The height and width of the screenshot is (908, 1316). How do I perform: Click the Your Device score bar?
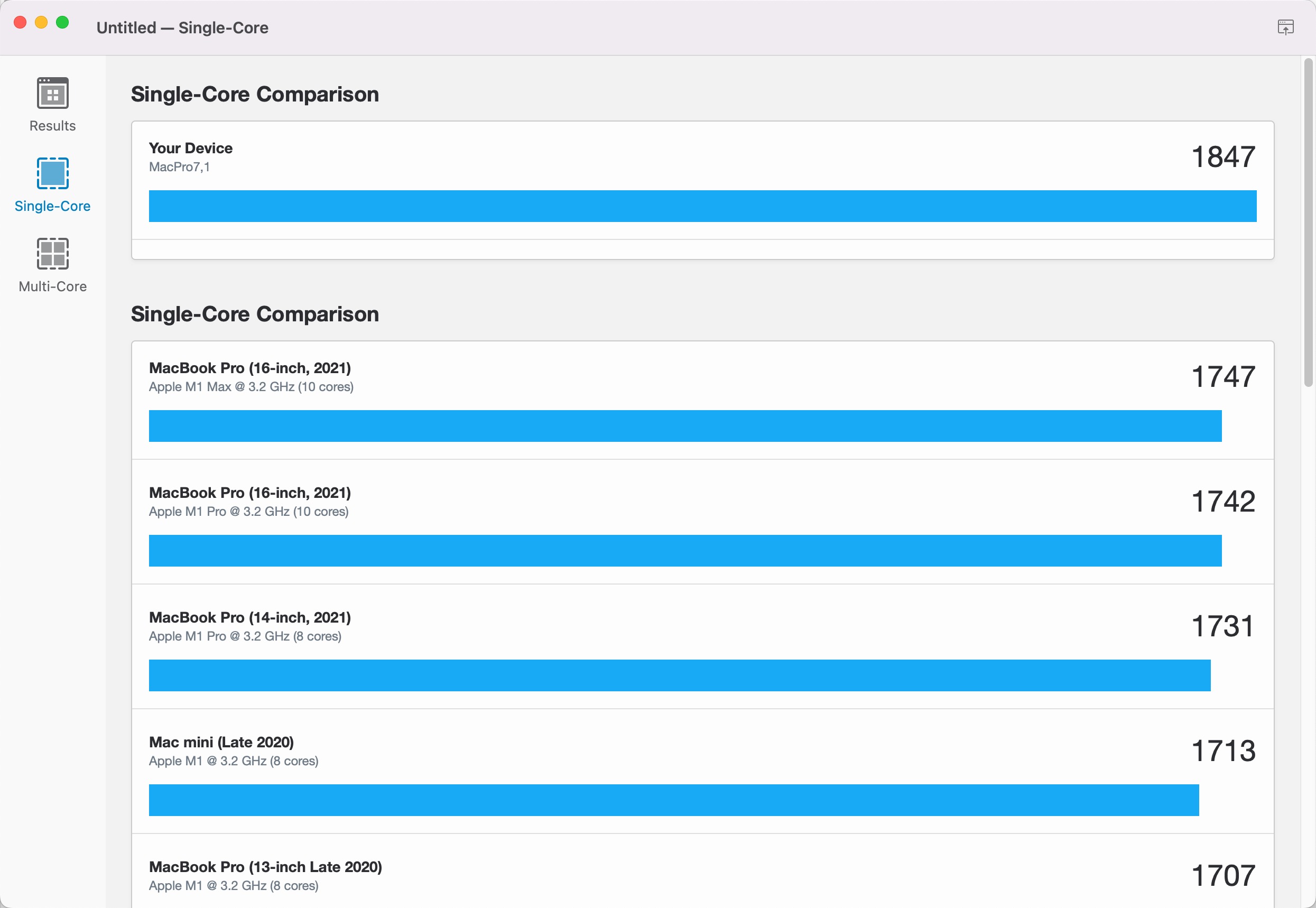click(x=702, y=206)
